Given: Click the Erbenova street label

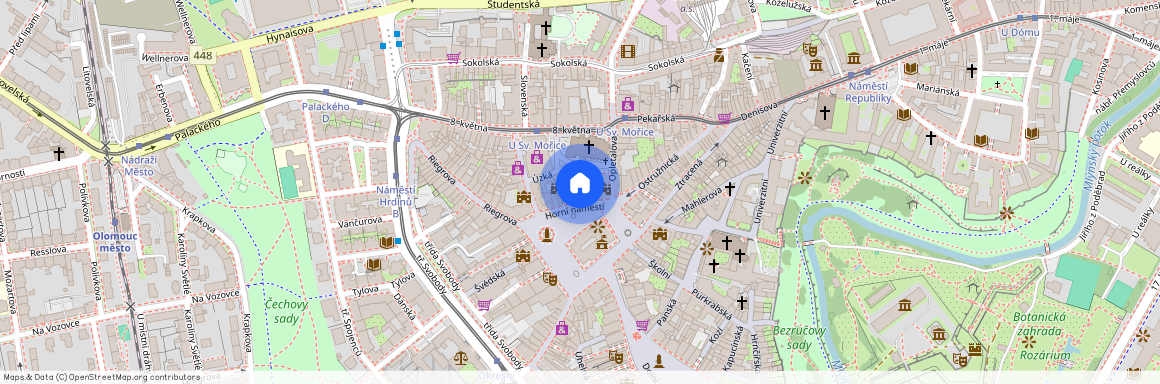Looking at the screenshot, I should [x=163, y=104].
